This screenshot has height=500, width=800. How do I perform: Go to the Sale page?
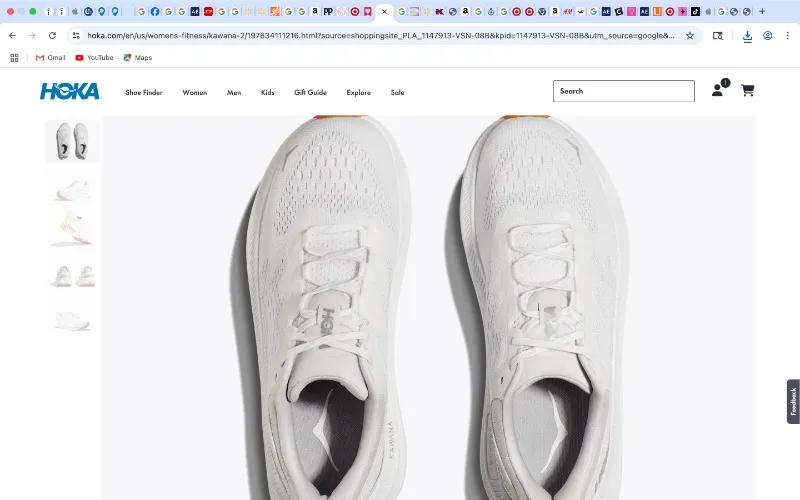(x=397, y=92)
